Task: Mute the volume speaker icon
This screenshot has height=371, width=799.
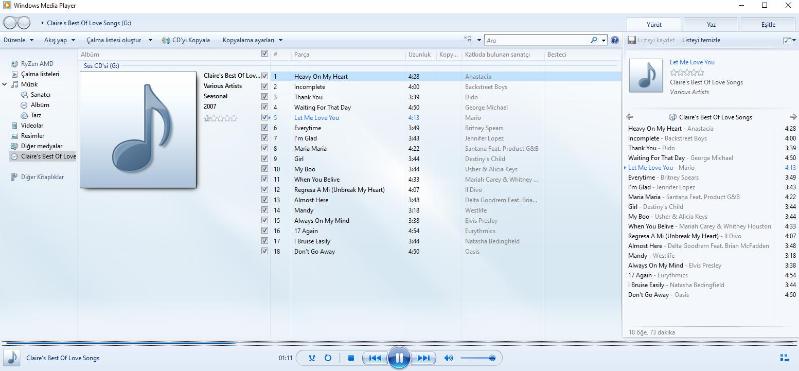Action: 448,358
